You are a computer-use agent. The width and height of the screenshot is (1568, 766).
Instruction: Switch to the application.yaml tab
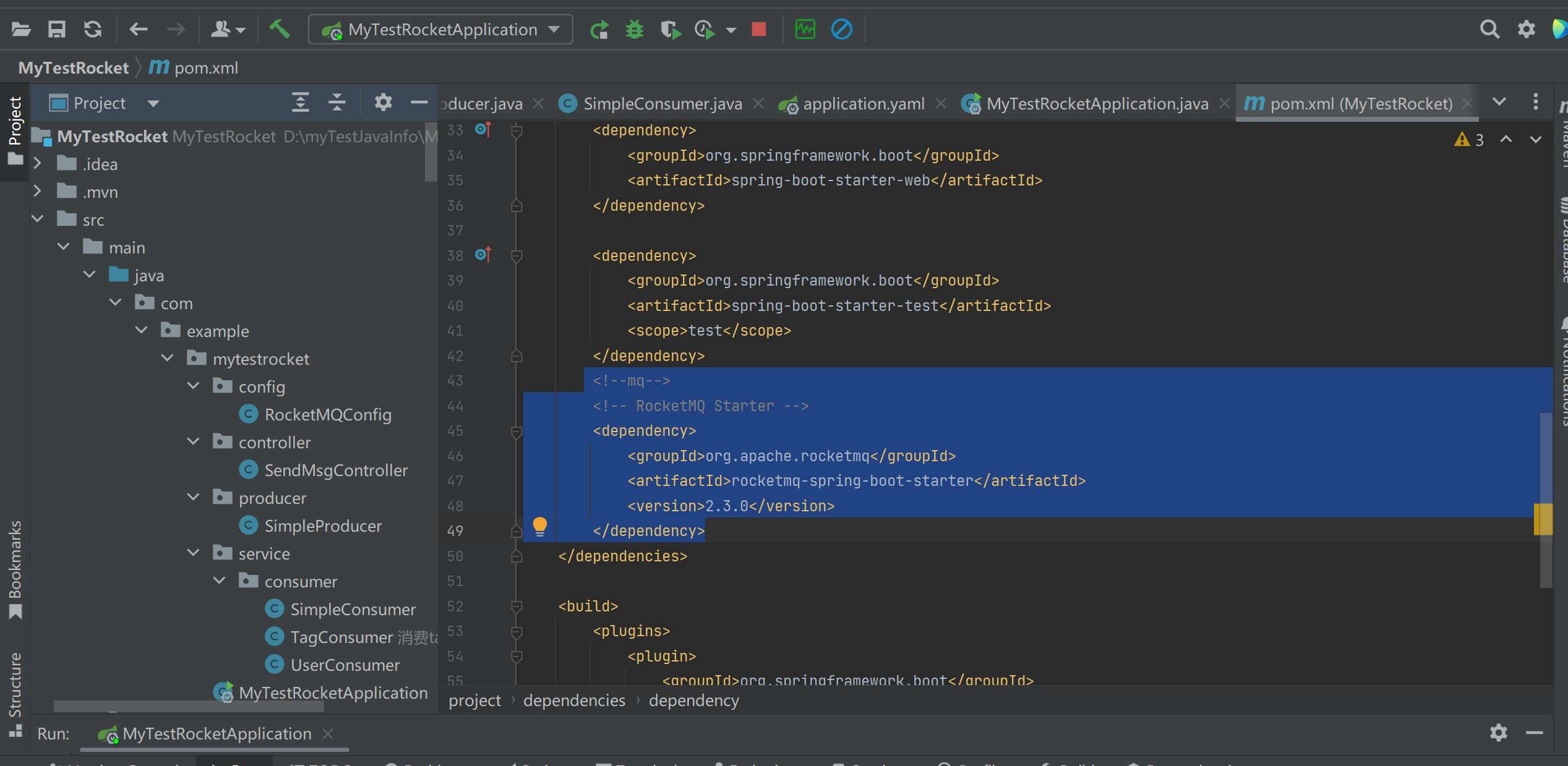[x=863, y=103]
